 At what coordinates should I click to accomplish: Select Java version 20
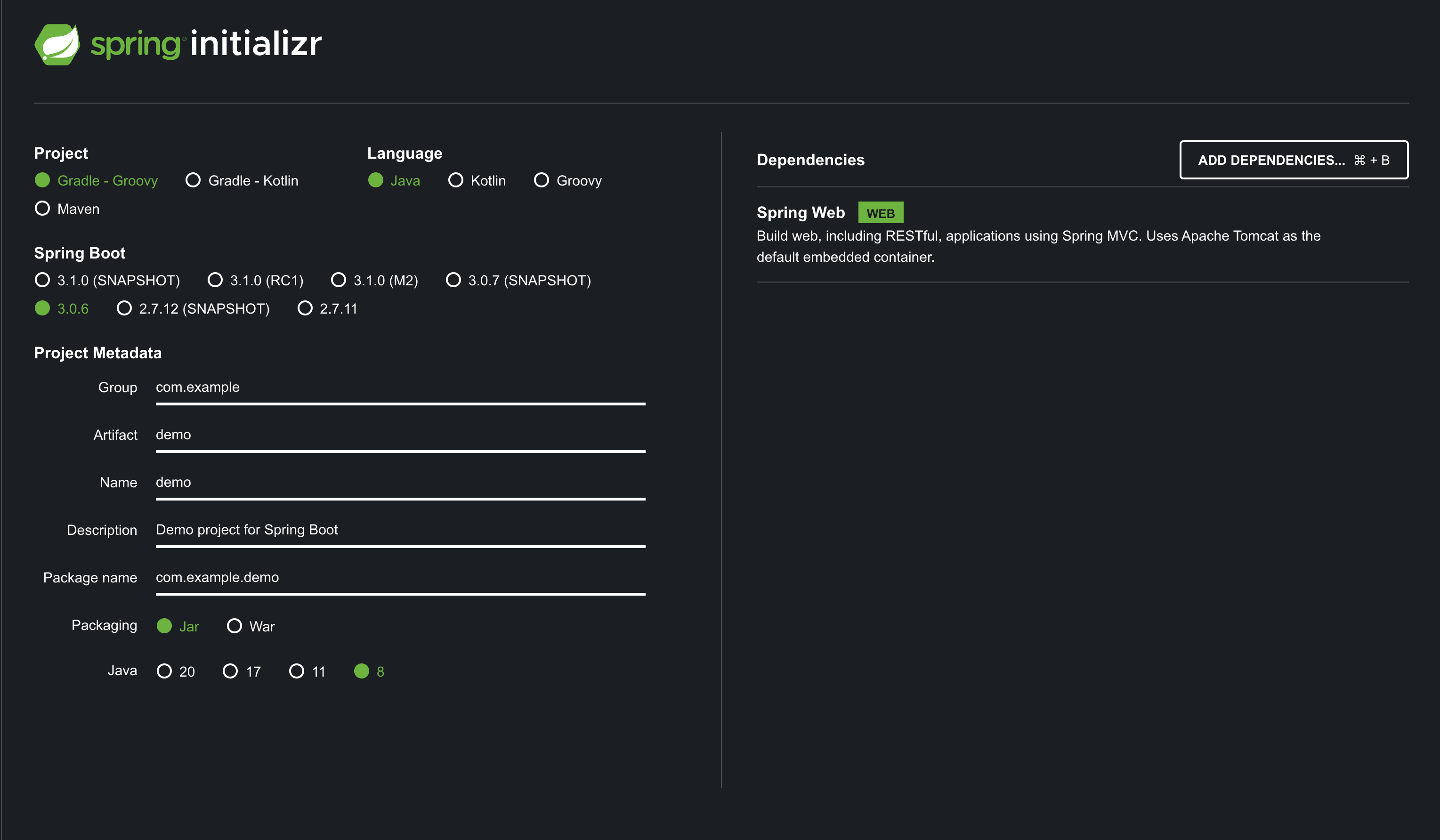(164, 671)
